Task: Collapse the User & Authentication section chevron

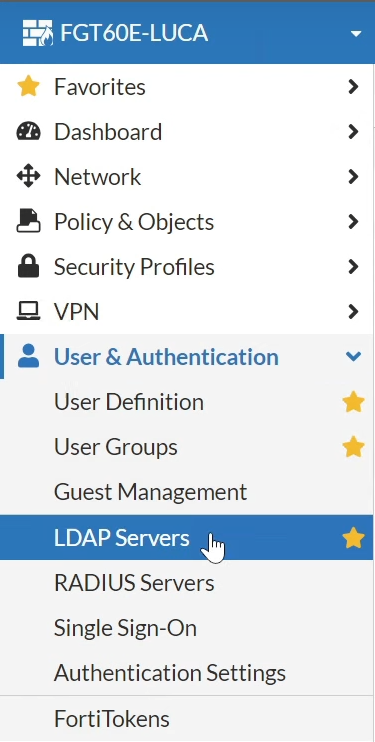Action: tap(353, 356)
